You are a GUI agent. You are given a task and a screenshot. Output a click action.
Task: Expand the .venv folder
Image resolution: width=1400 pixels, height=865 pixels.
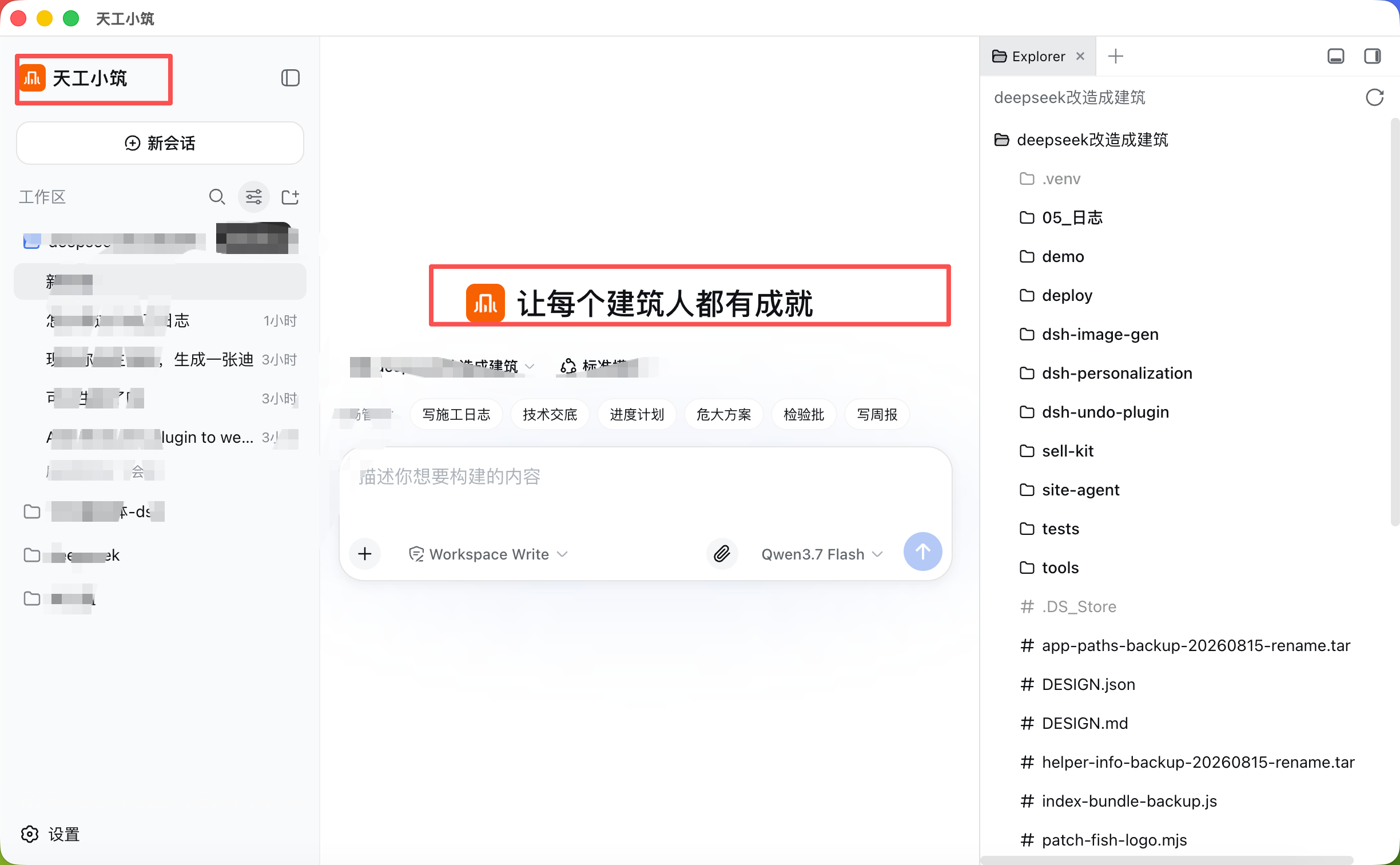1050,178
